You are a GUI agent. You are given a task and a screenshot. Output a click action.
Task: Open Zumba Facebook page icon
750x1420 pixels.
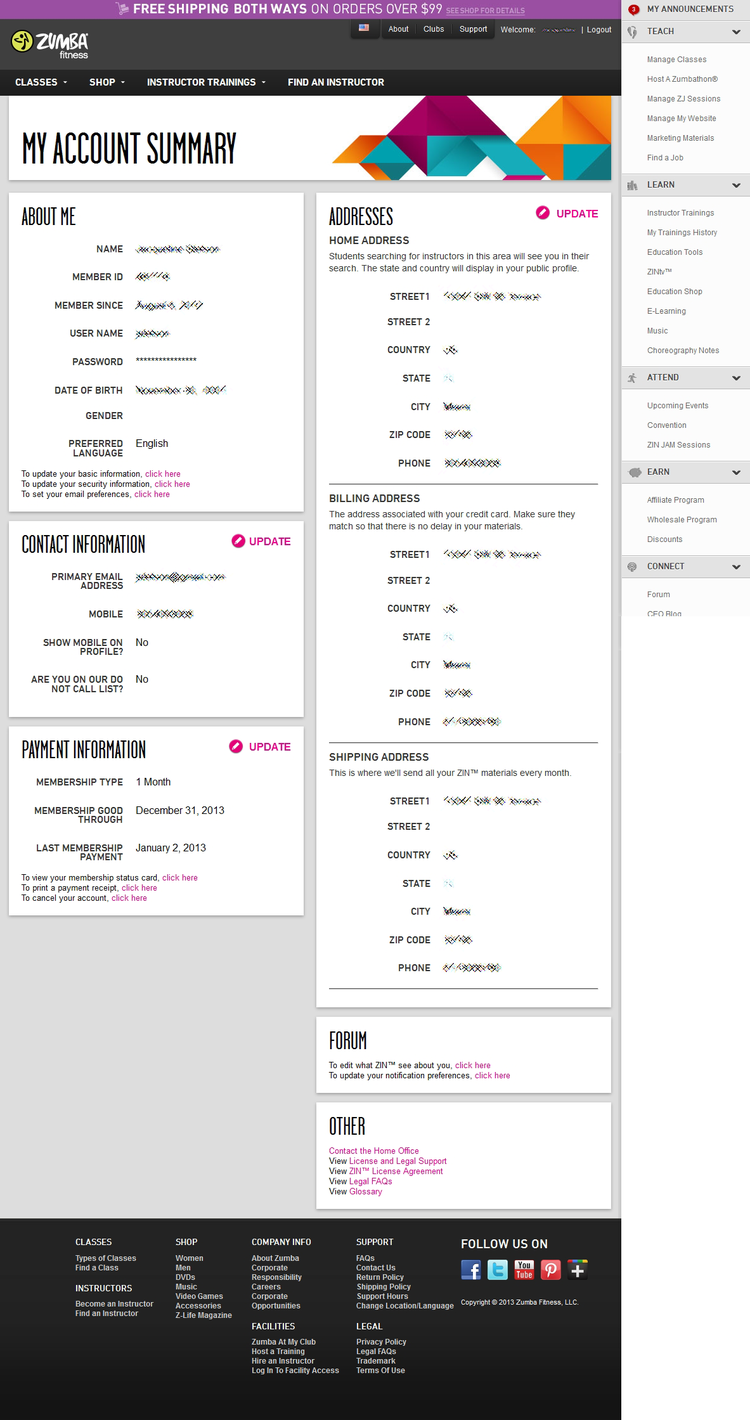click(x=471, y=1269)
